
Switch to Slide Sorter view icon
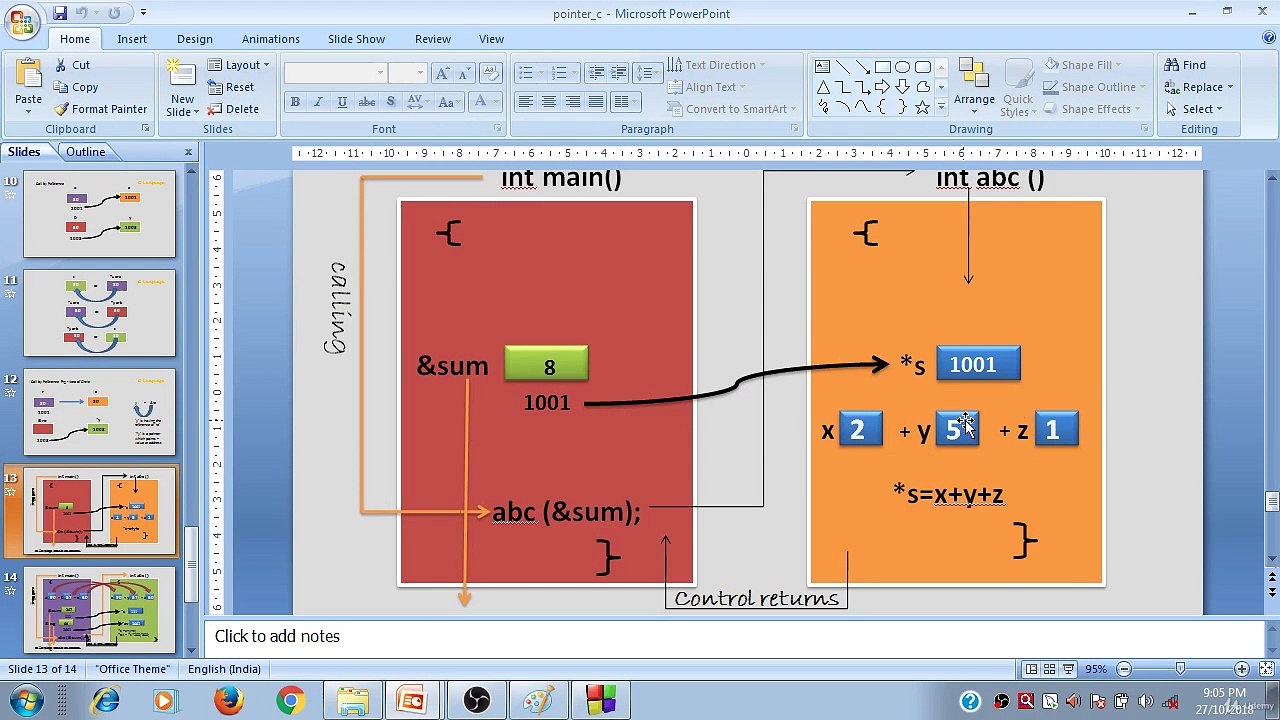[x=1049, y=669]
